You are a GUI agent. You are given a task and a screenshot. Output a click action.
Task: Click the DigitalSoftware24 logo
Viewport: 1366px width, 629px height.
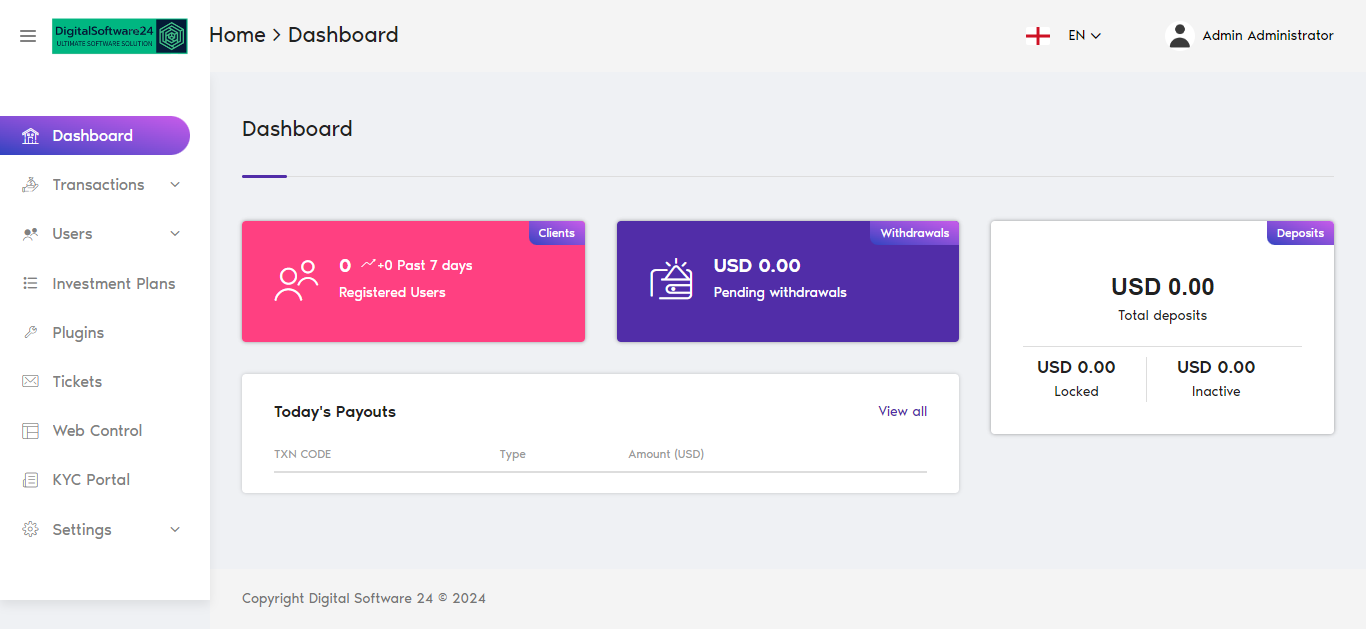coord(120,36)
